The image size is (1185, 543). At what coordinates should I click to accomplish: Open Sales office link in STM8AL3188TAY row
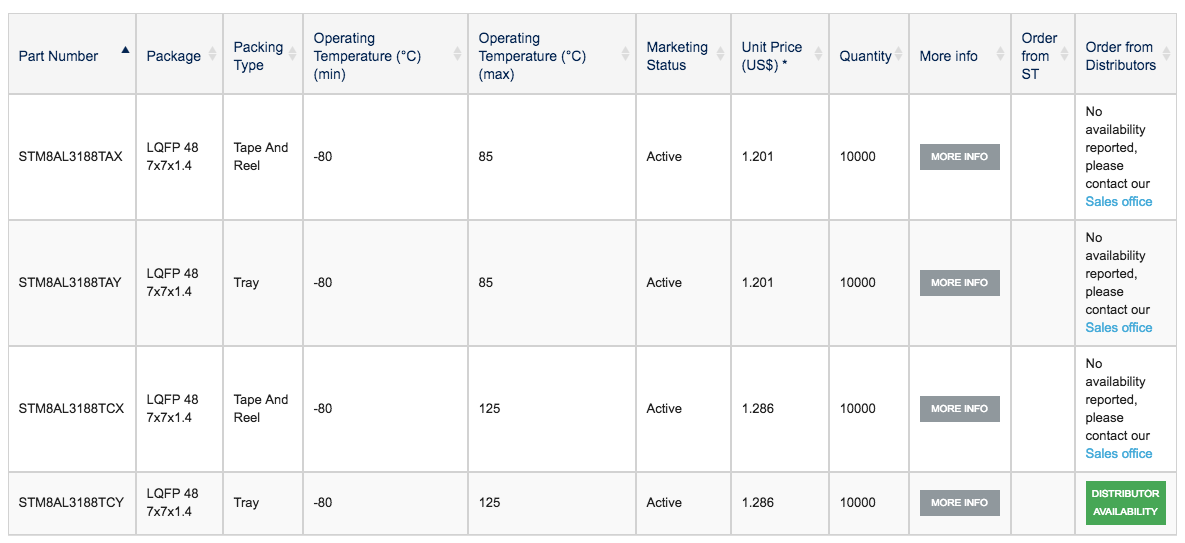coord(1118,327)
